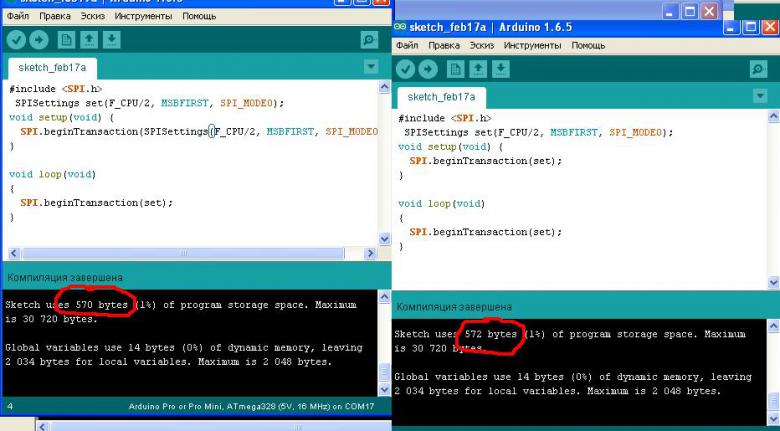
Task: Open Помощь menu in left window
Action: pos(199,16)
